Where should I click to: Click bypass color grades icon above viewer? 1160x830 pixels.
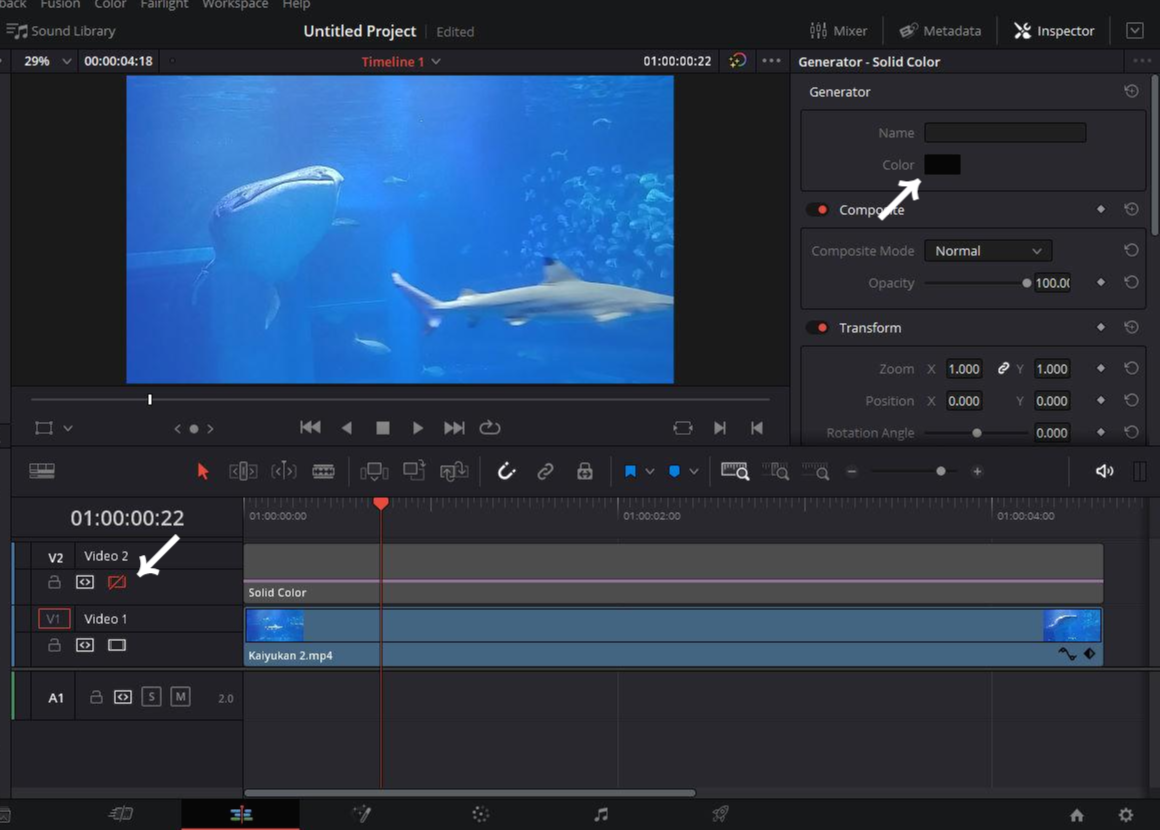click(738, 61)
